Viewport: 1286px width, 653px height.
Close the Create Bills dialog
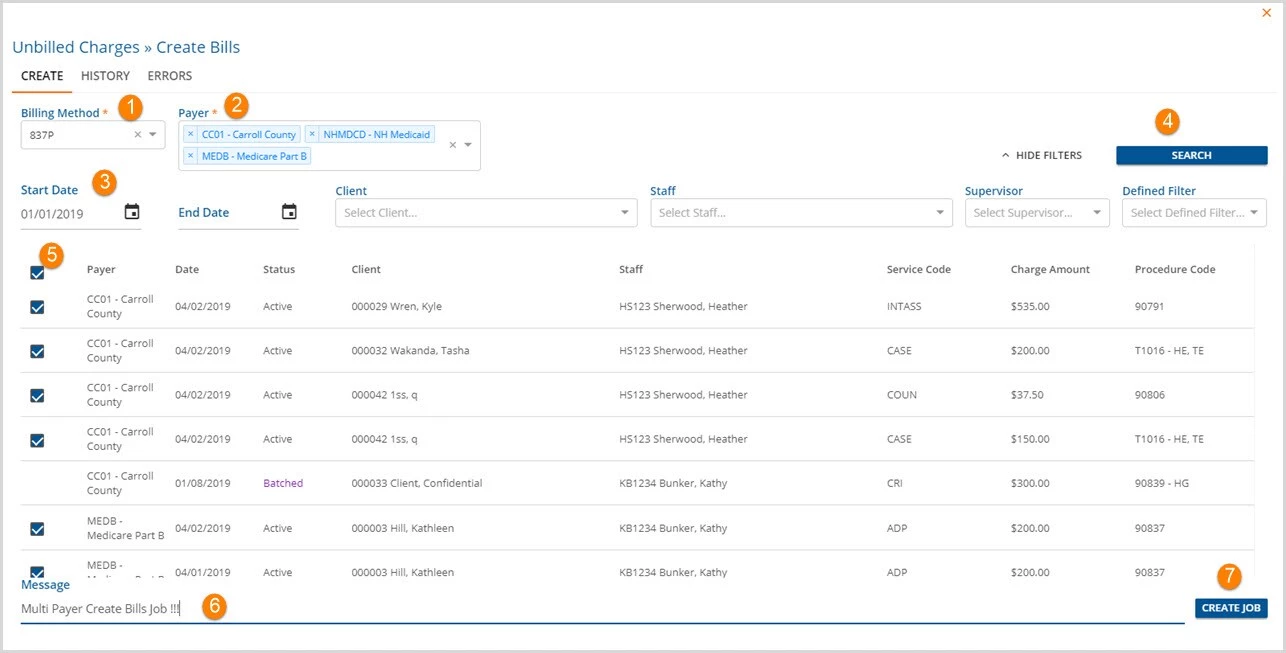(1267, 13)
